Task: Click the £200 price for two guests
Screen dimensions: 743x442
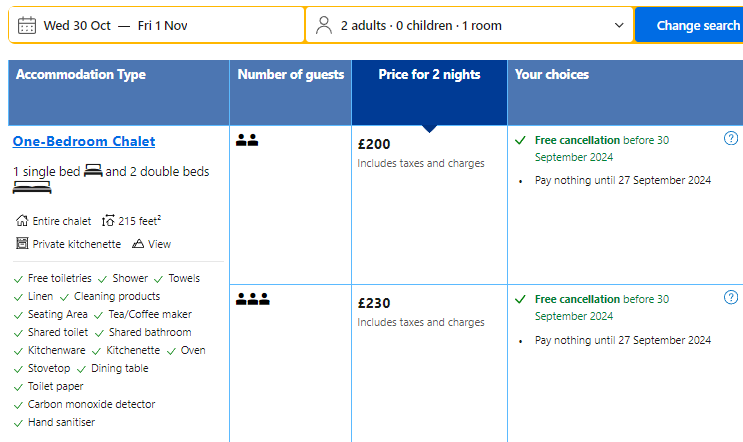Action: [x=374, y=144]
